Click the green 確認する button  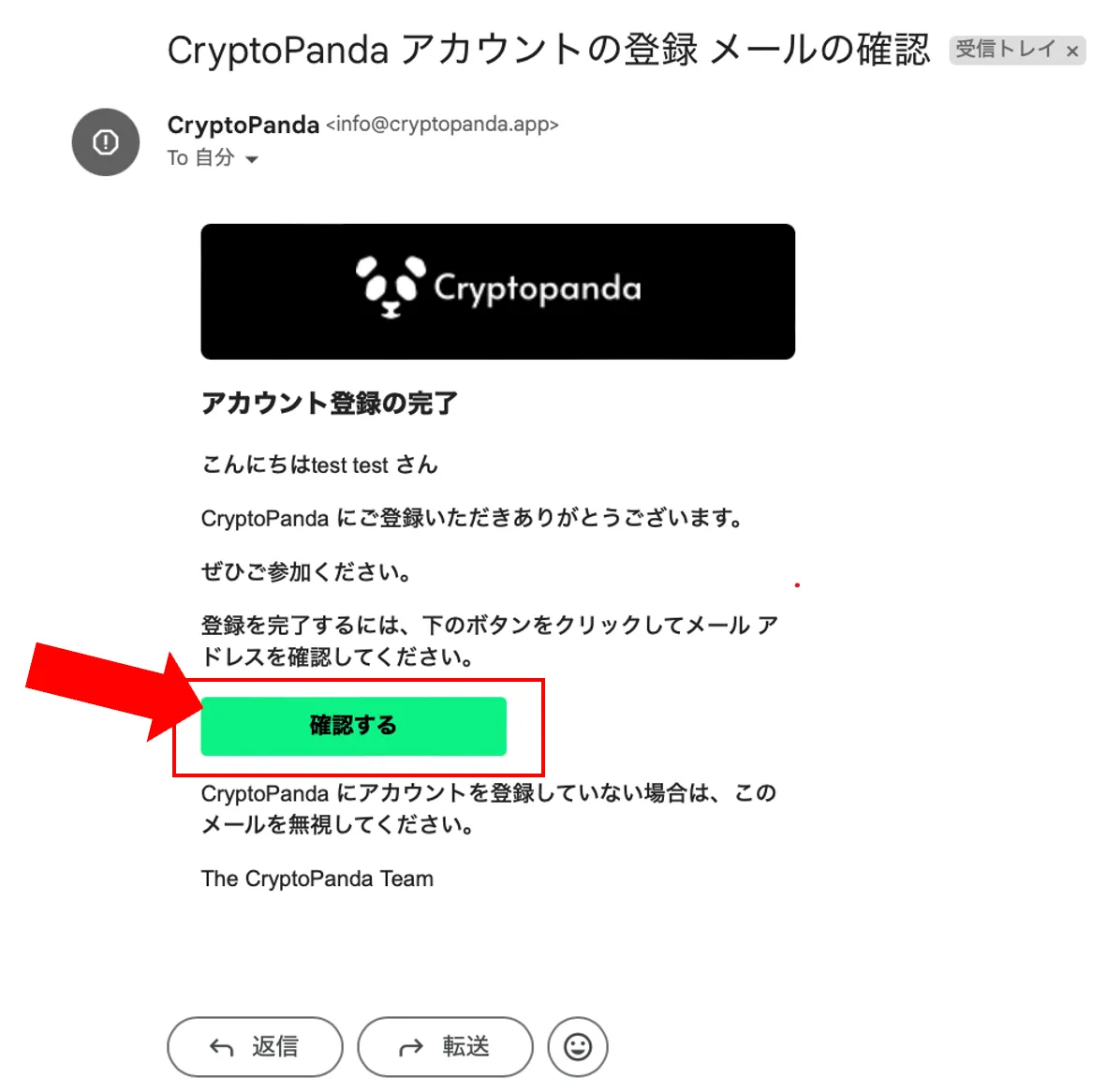[354, 726]
